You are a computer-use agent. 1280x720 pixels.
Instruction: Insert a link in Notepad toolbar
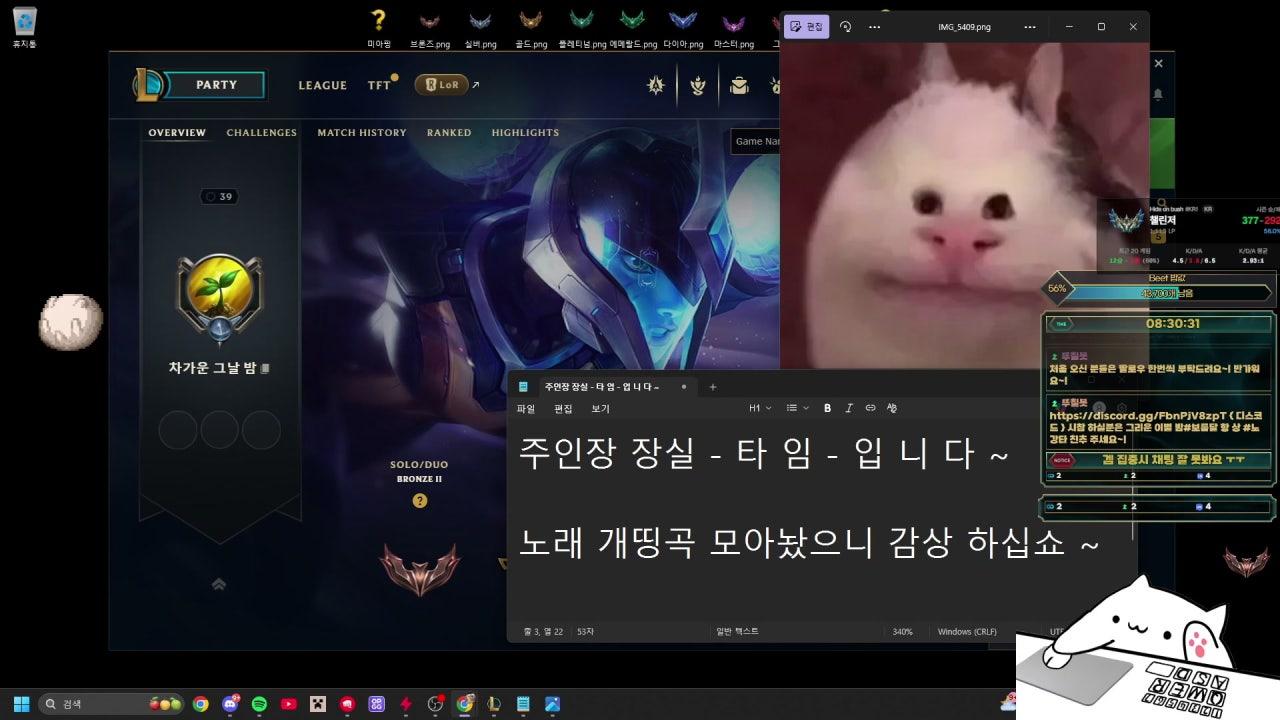coord(870,408)
